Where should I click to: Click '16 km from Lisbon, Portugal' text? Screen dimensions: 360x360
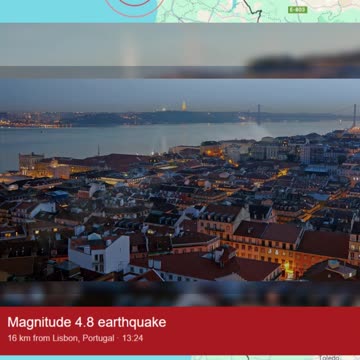(61, 338)
